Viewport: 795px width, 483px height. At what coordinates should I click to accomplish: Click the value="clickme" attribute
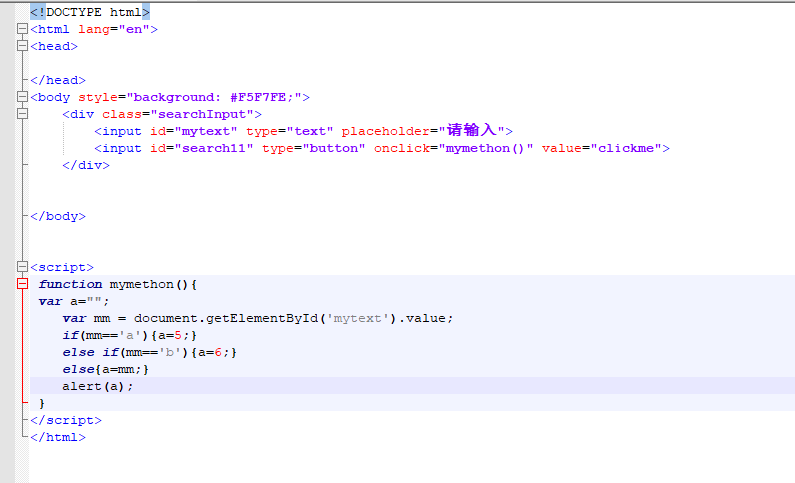click(602, 148)
